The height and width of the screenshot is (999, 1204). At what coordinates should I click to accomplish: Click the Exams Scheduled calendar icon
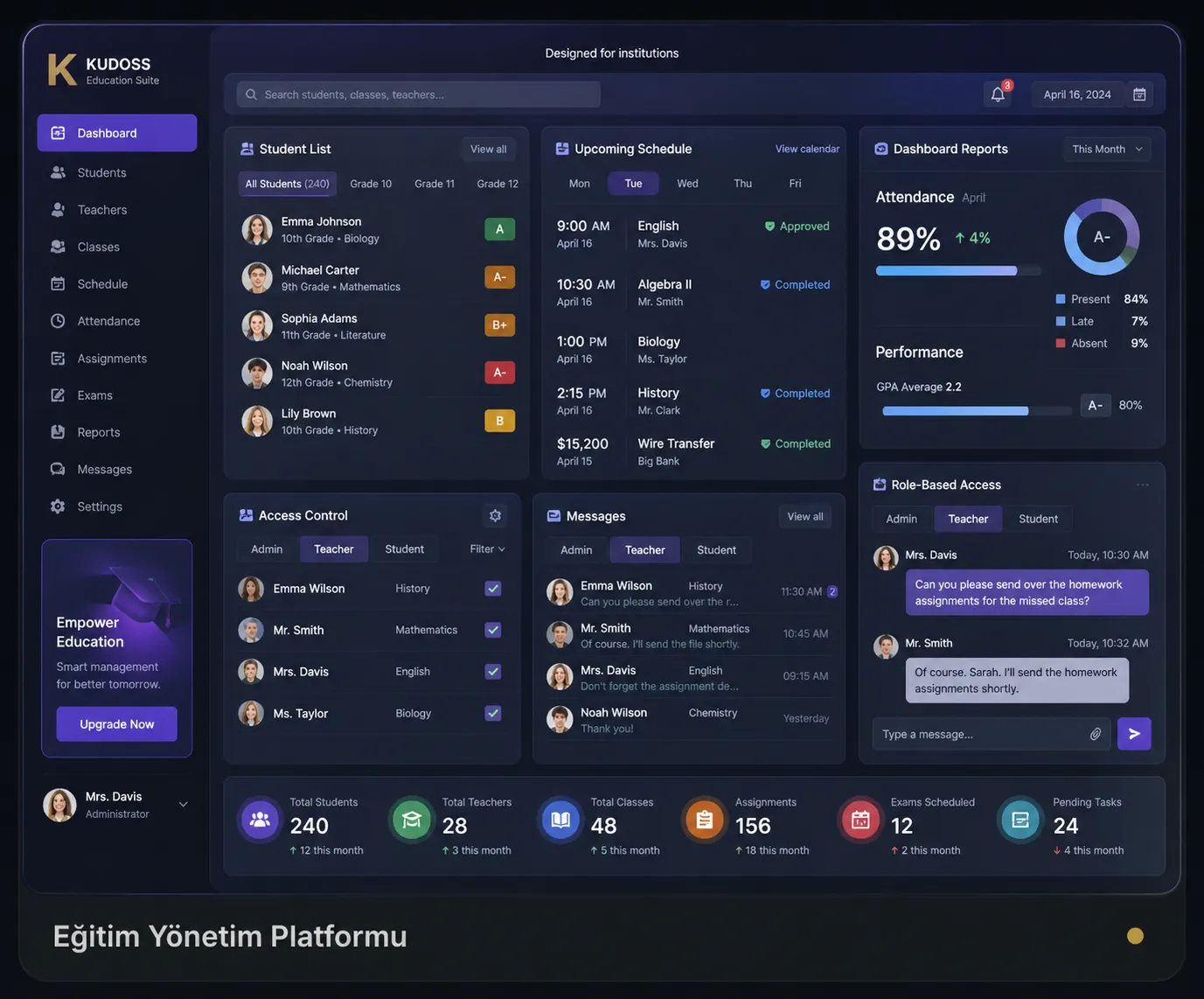point(860,820)
